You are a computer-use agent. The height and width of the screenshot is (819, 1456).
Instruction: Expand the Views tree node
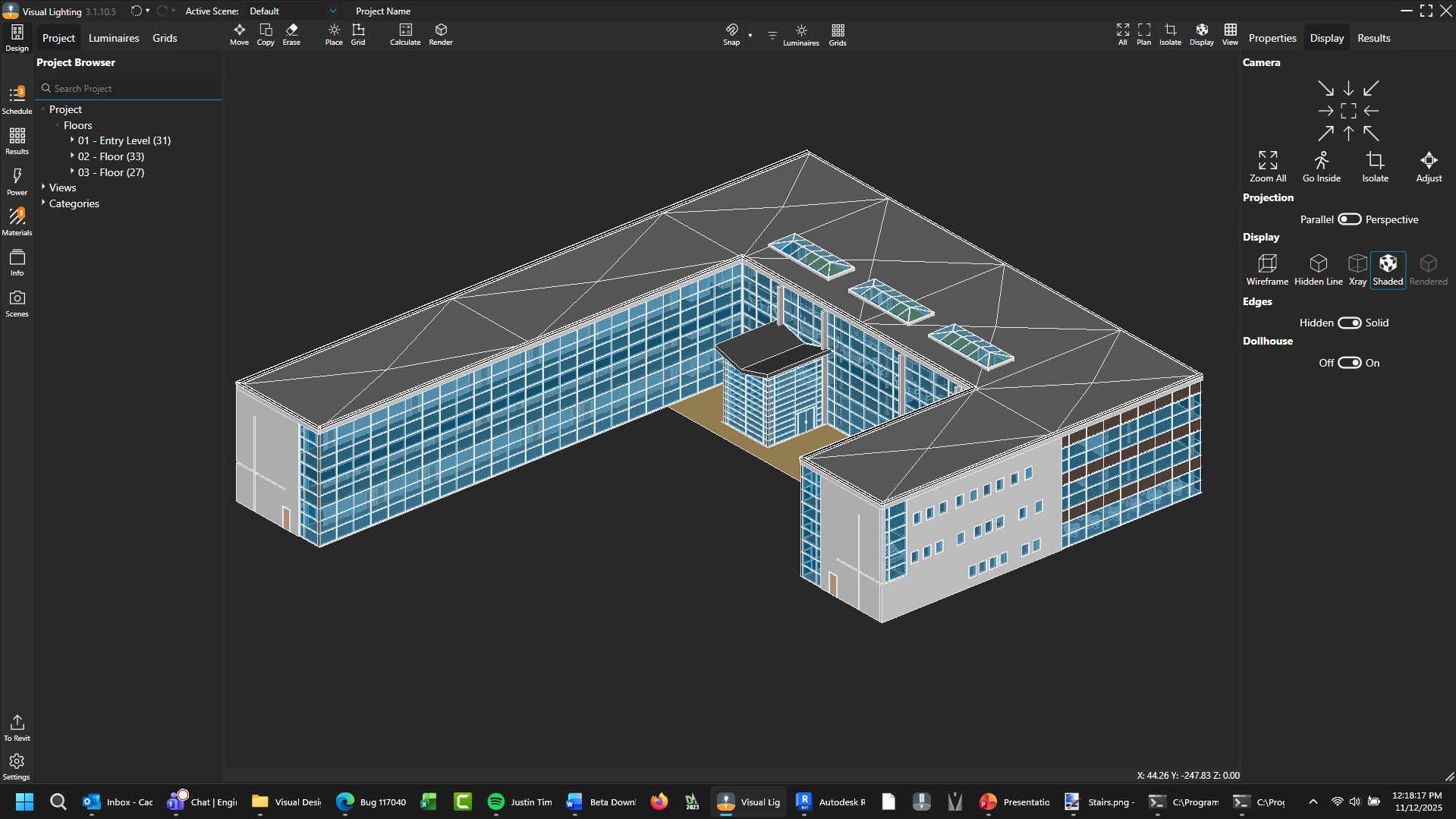point(44,187)
